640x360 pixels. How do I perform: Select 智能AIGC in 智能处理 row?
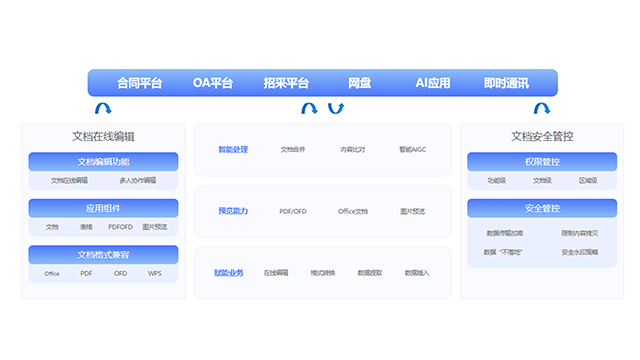[413, 150]
